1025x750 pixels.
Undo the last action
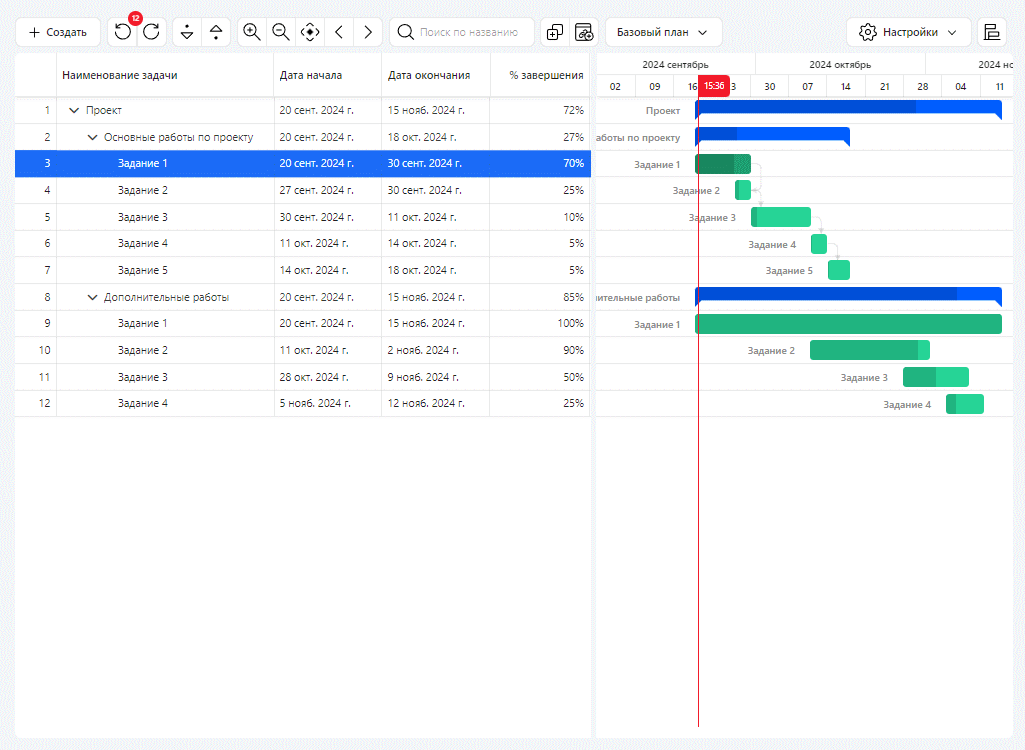122,32
